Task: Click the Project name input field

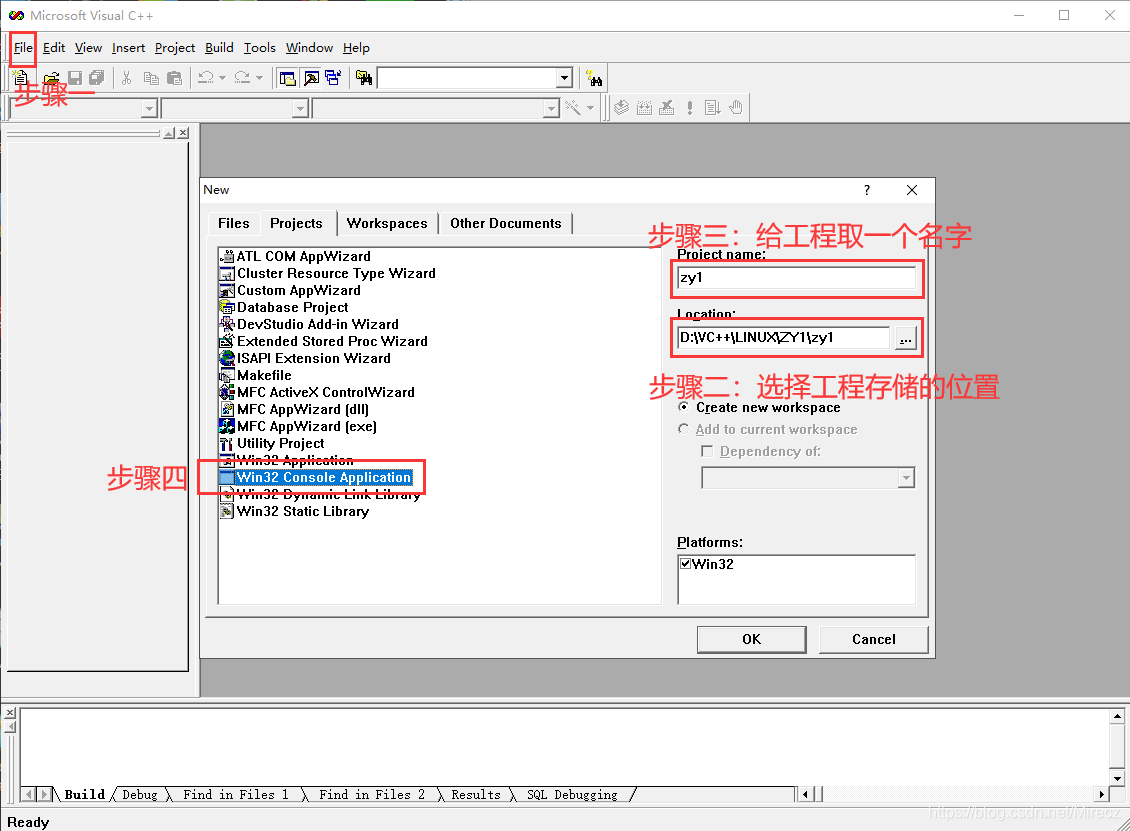Action: point(796,277)
